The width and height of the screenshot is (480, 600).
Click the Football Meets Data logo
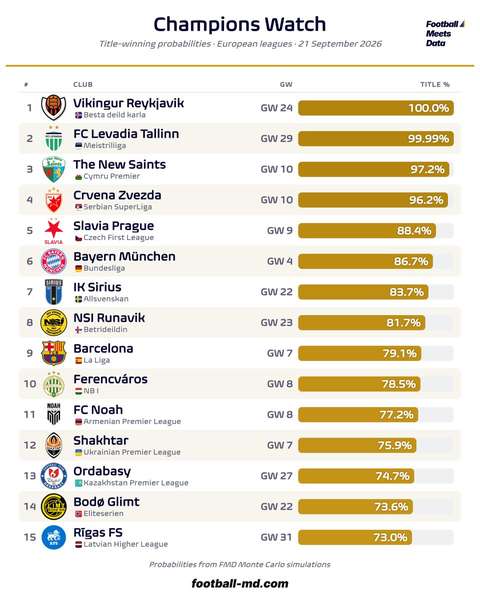(x=445, y=34)
